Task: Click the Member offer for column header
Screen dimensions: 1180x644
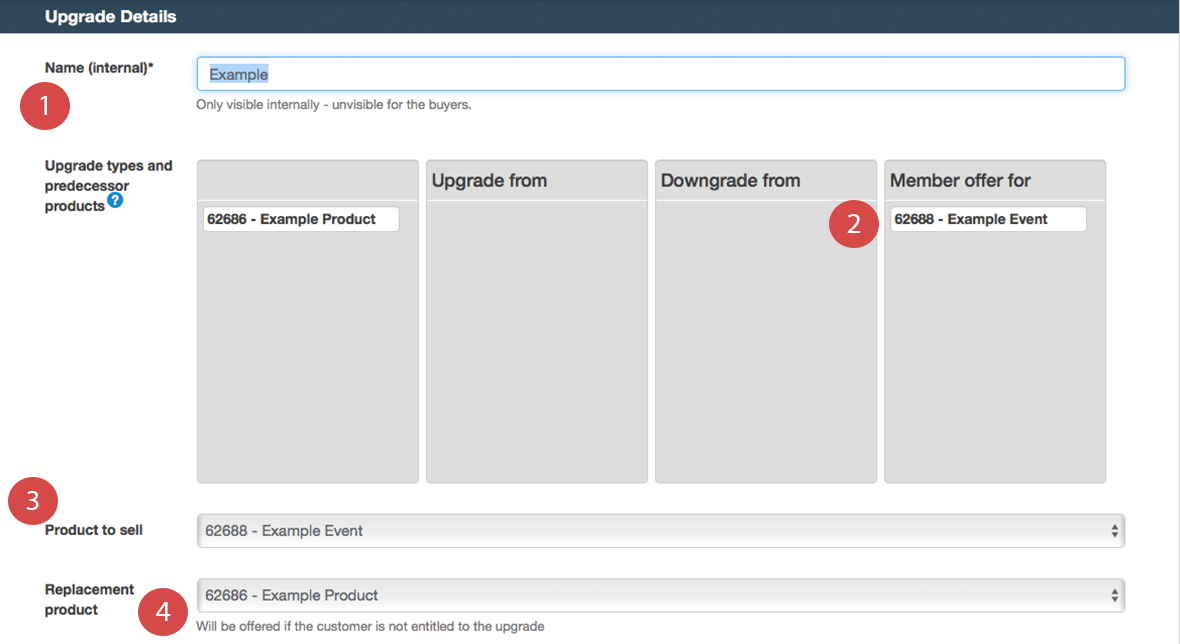Action: (960, 181)
